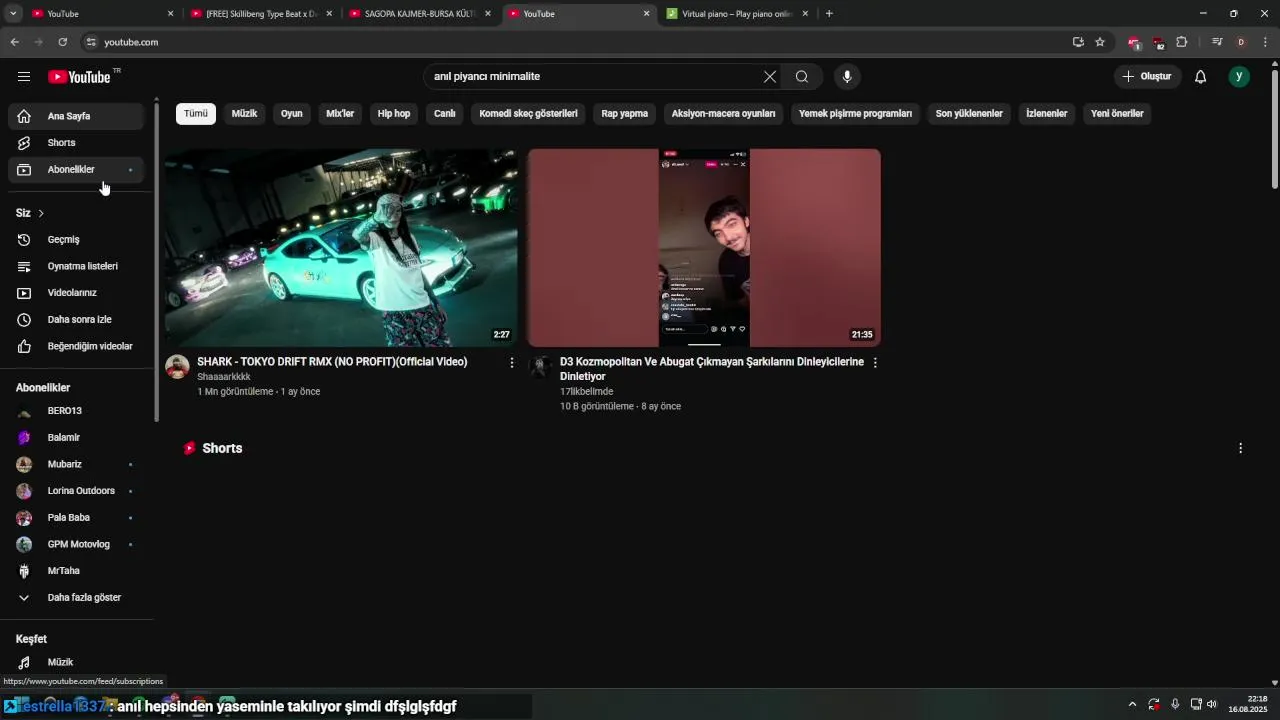The width and height of the screenshot is (1280, 720).
Task: Open YouTube notifications bell
Action: 1201,77
